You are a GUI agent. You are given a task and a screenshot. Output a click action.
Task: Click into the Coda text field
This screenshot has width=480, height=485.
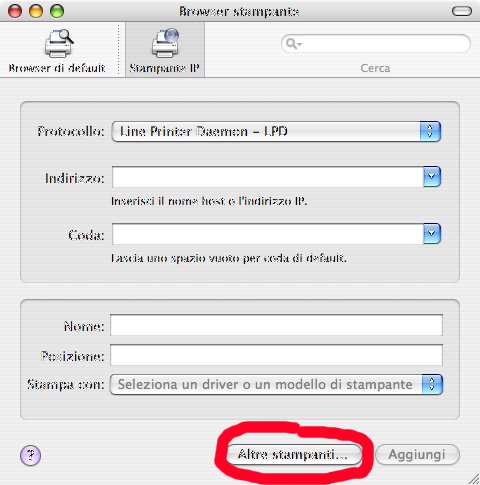coord(268,234)
